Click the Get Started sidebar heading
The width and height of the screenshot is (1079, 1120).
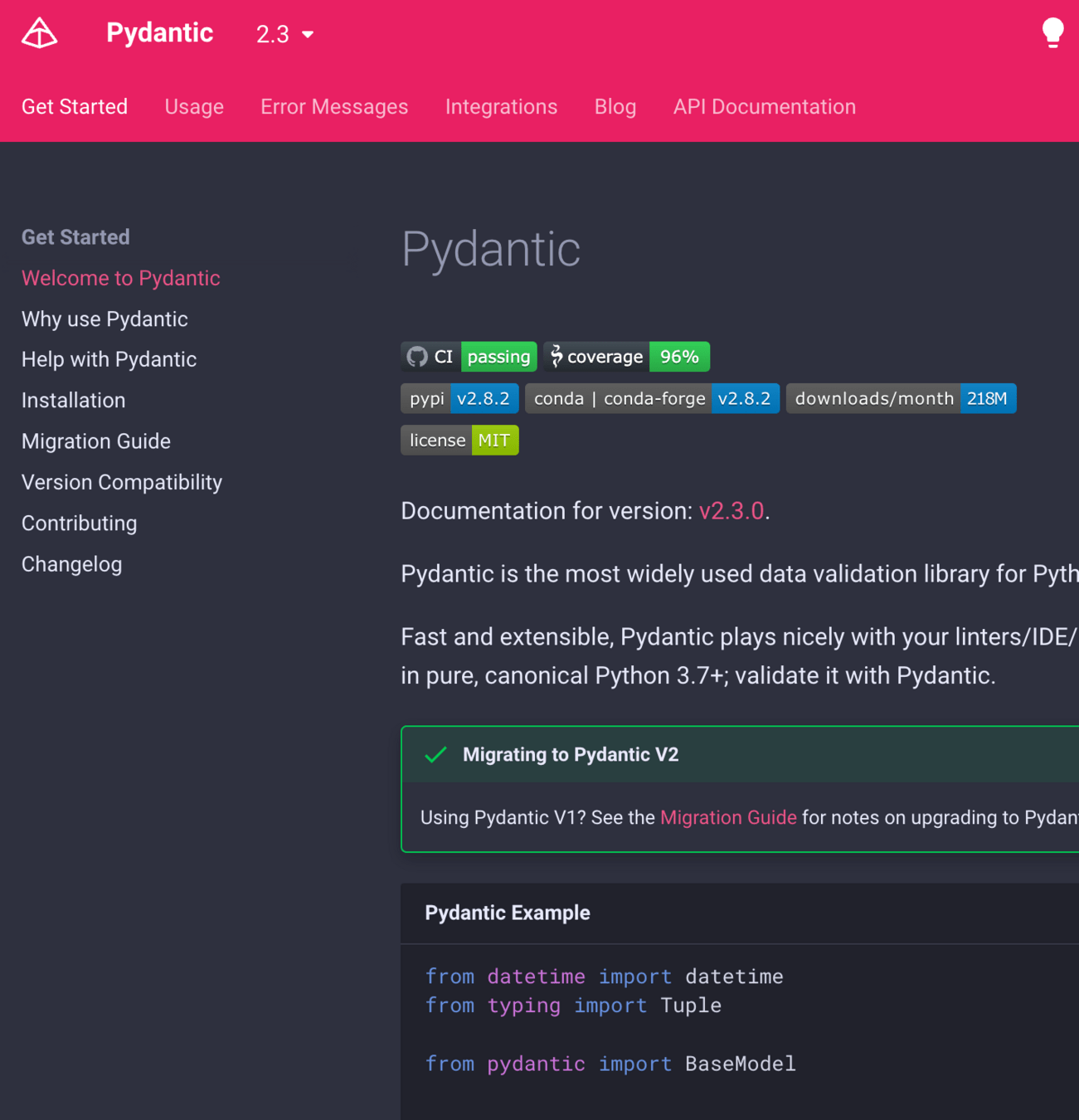click(x=75, y=237)
